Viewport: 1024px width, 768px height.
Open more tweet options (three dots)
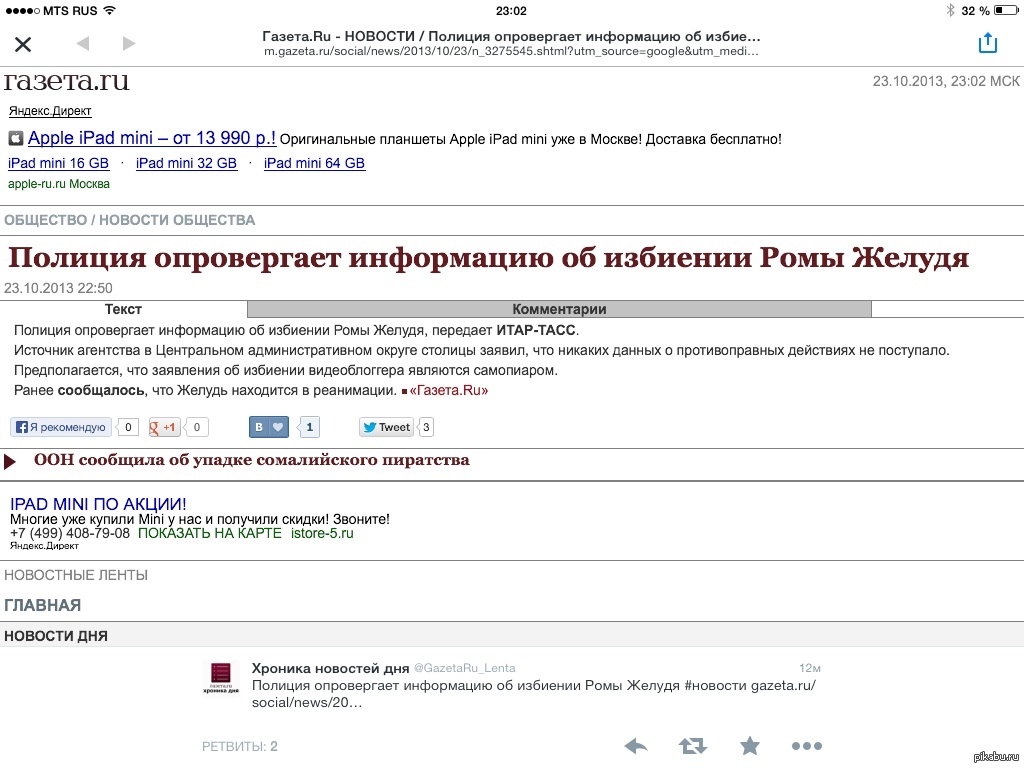tap(806, 746)
